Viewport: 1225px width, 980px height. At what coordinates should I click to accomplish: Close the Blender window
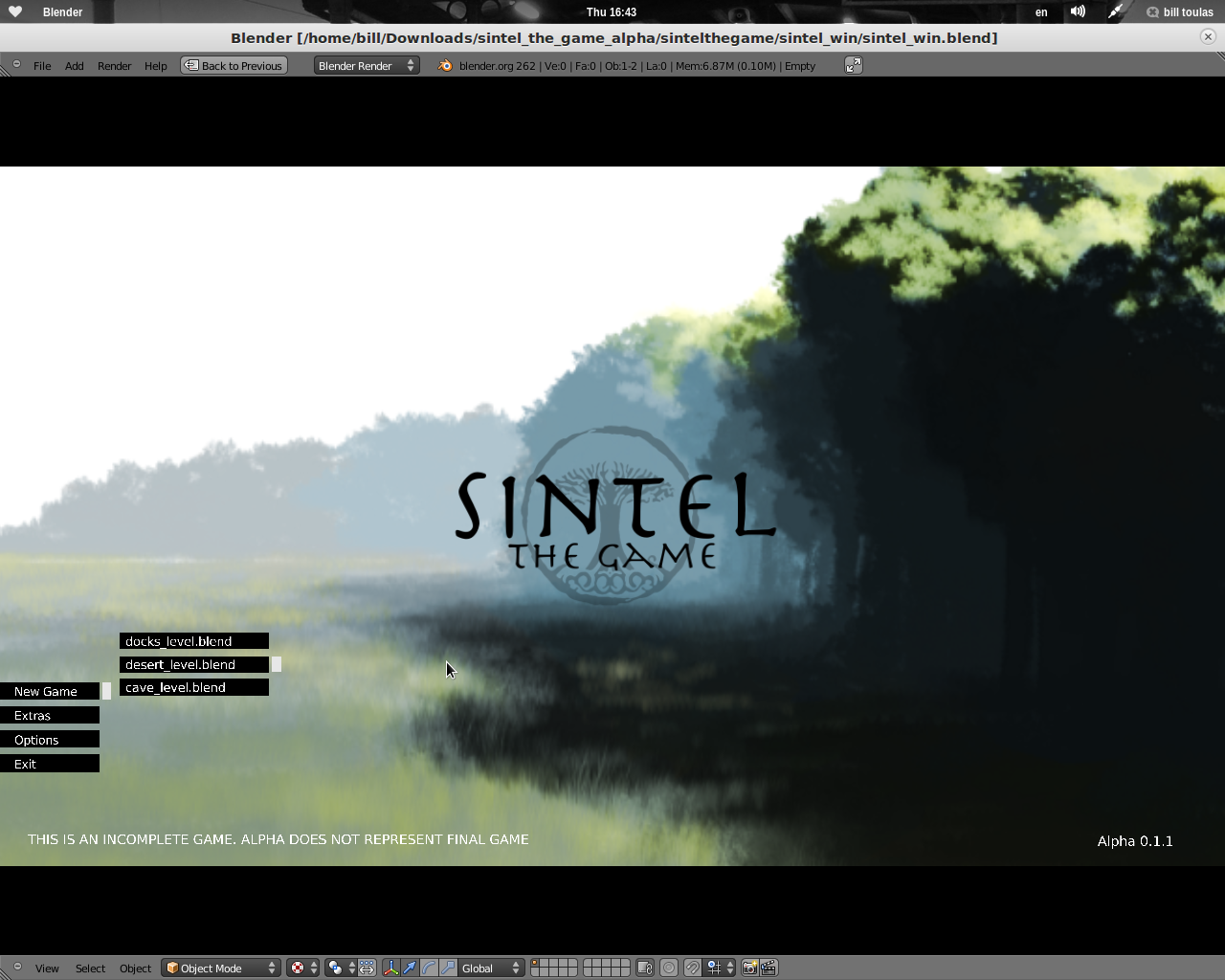pos(1208,36)
